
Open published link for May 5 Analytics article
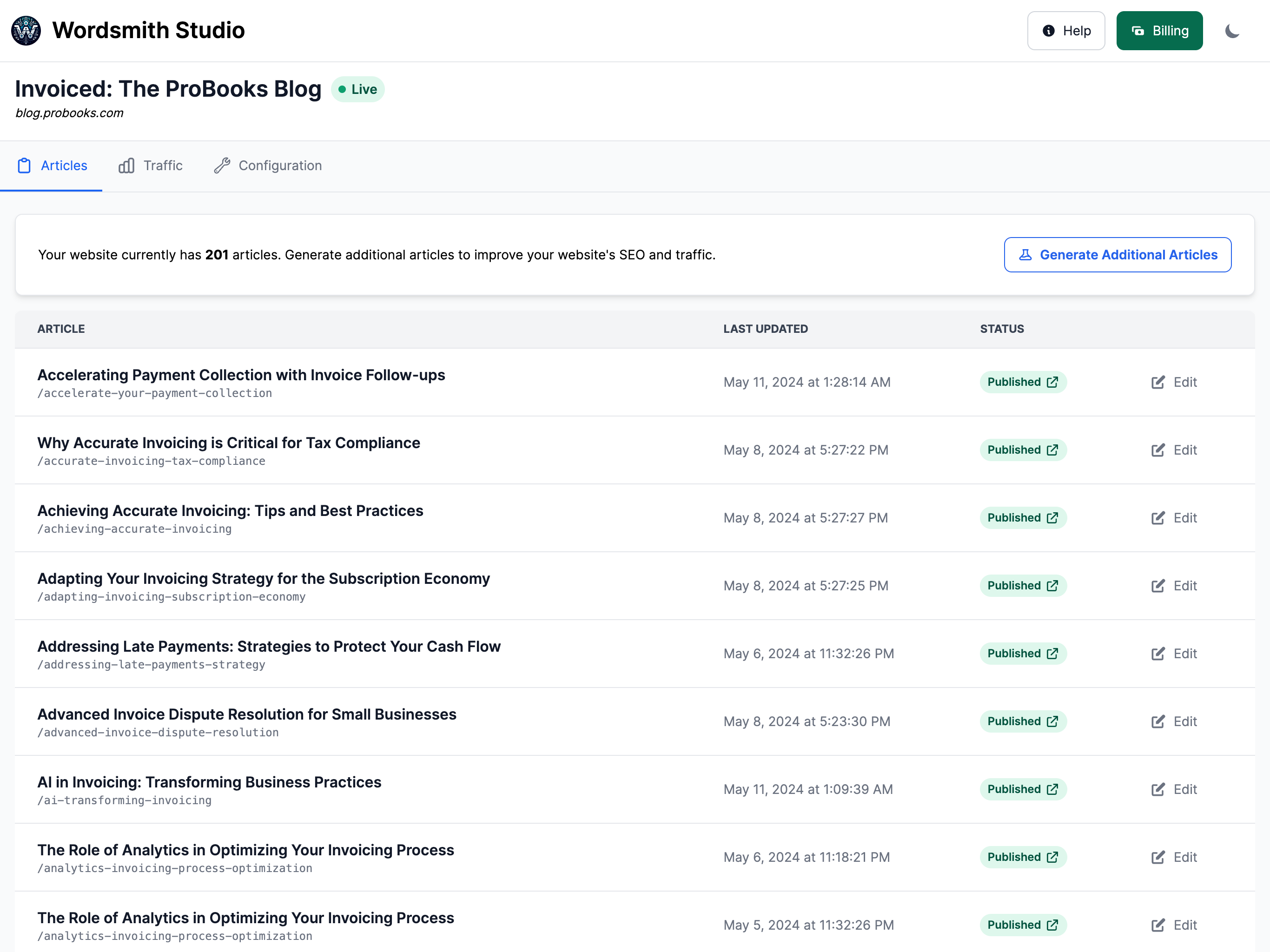pyautogui.click(x=1052, y=925)
